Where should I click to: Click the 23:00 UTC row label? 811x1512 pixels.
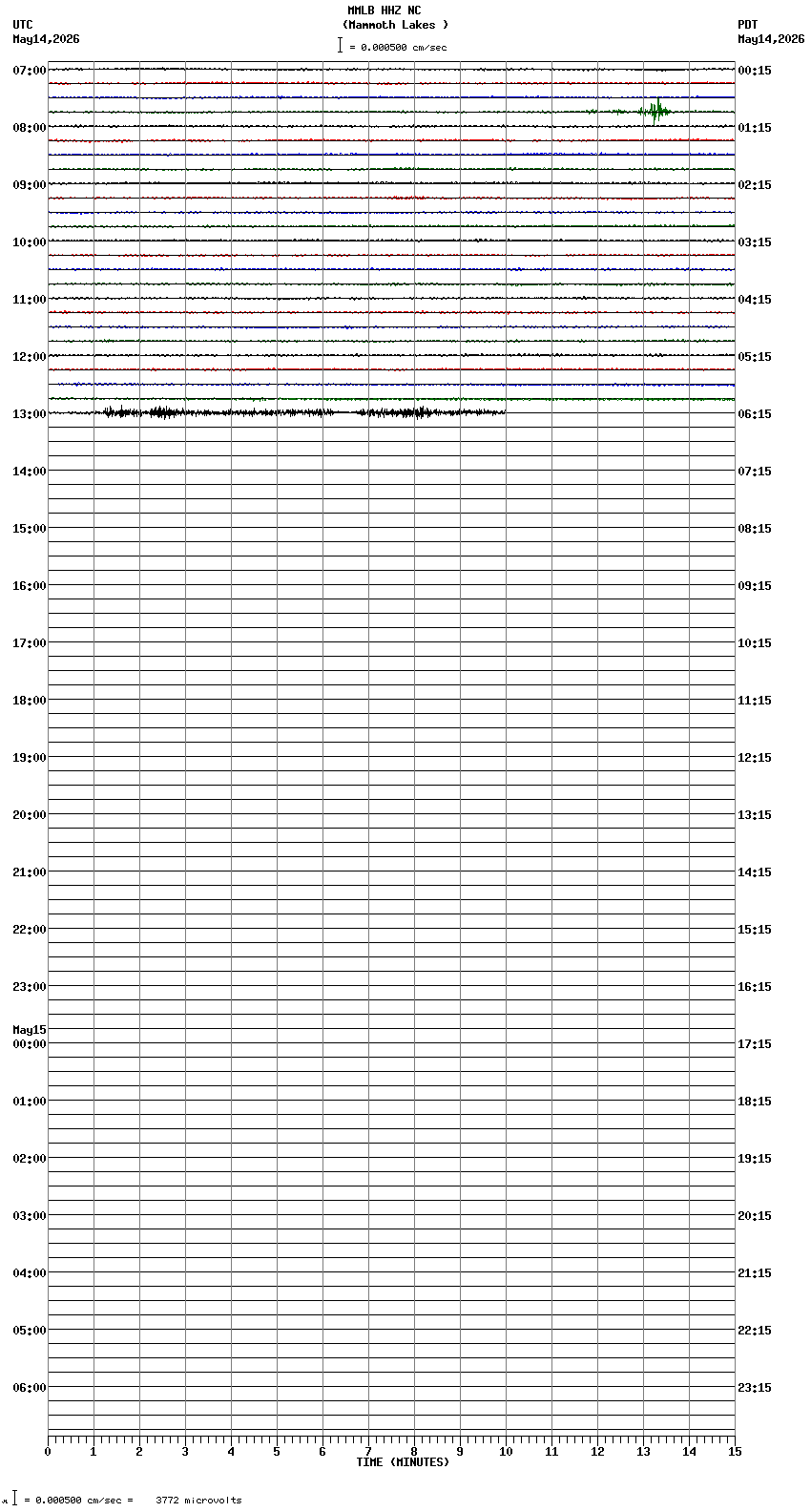[x=30, y=987]
